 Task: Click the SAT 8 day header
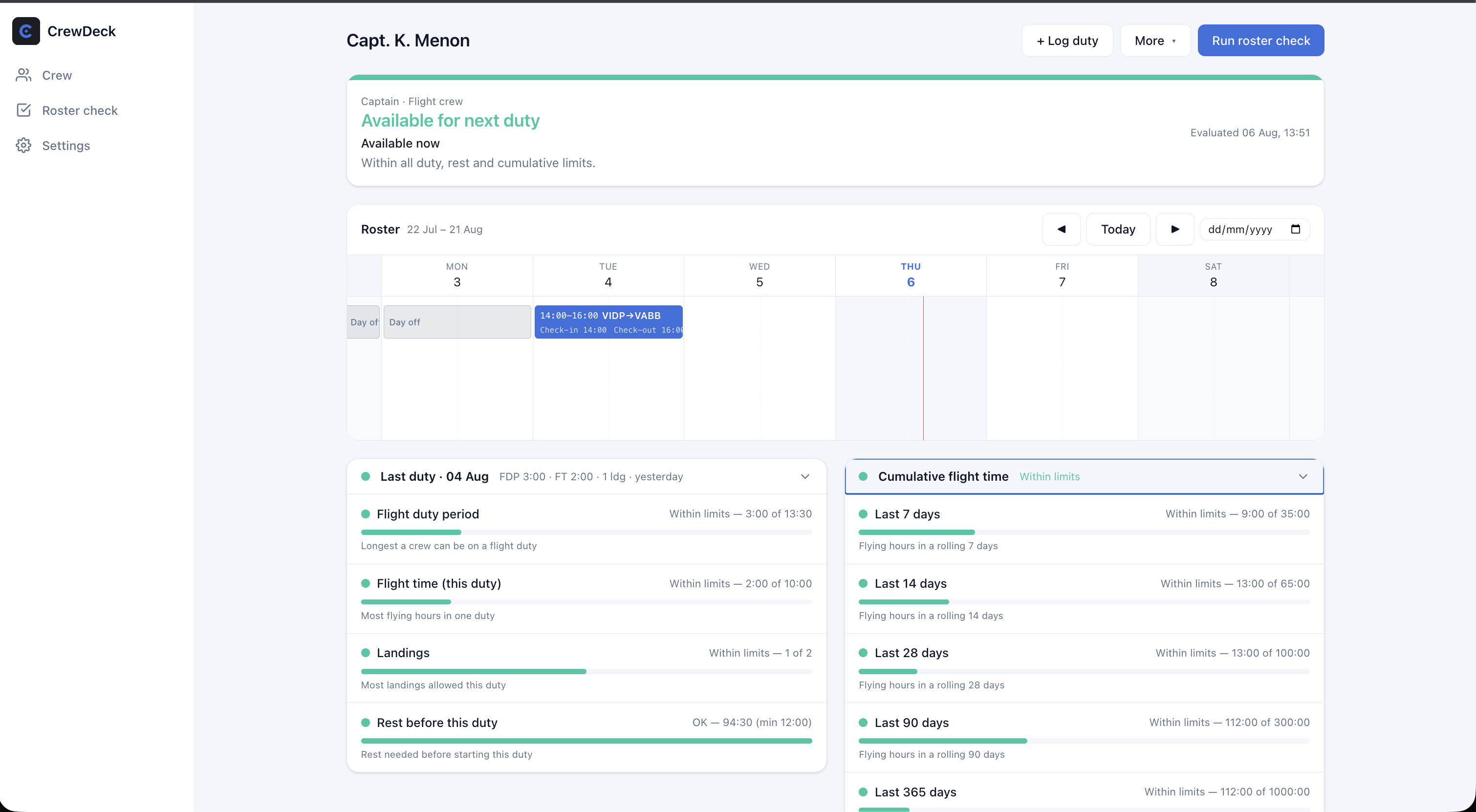[1213, 275]
